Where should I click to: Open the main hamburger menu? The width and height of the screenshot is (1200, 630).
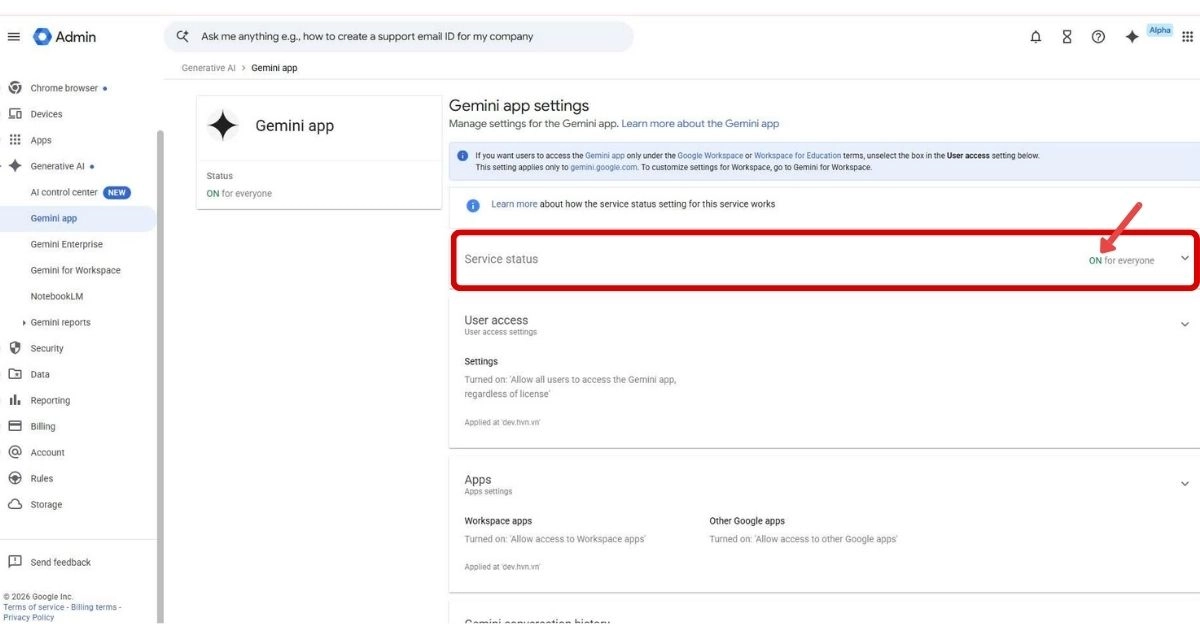14,37
